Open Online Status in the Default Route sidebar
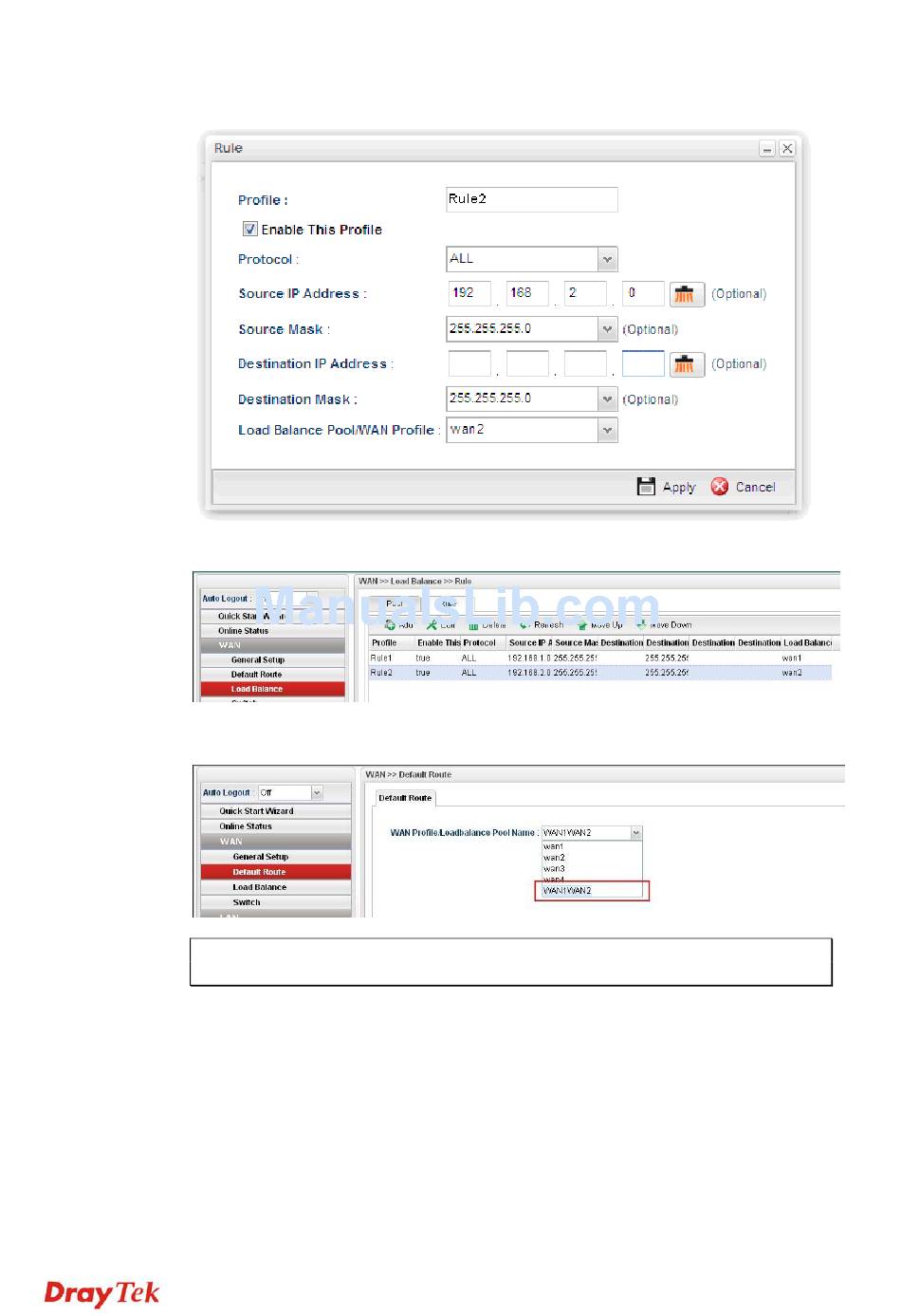The width and height of the screenshot is (901, 1316). [x=276, y=826]
